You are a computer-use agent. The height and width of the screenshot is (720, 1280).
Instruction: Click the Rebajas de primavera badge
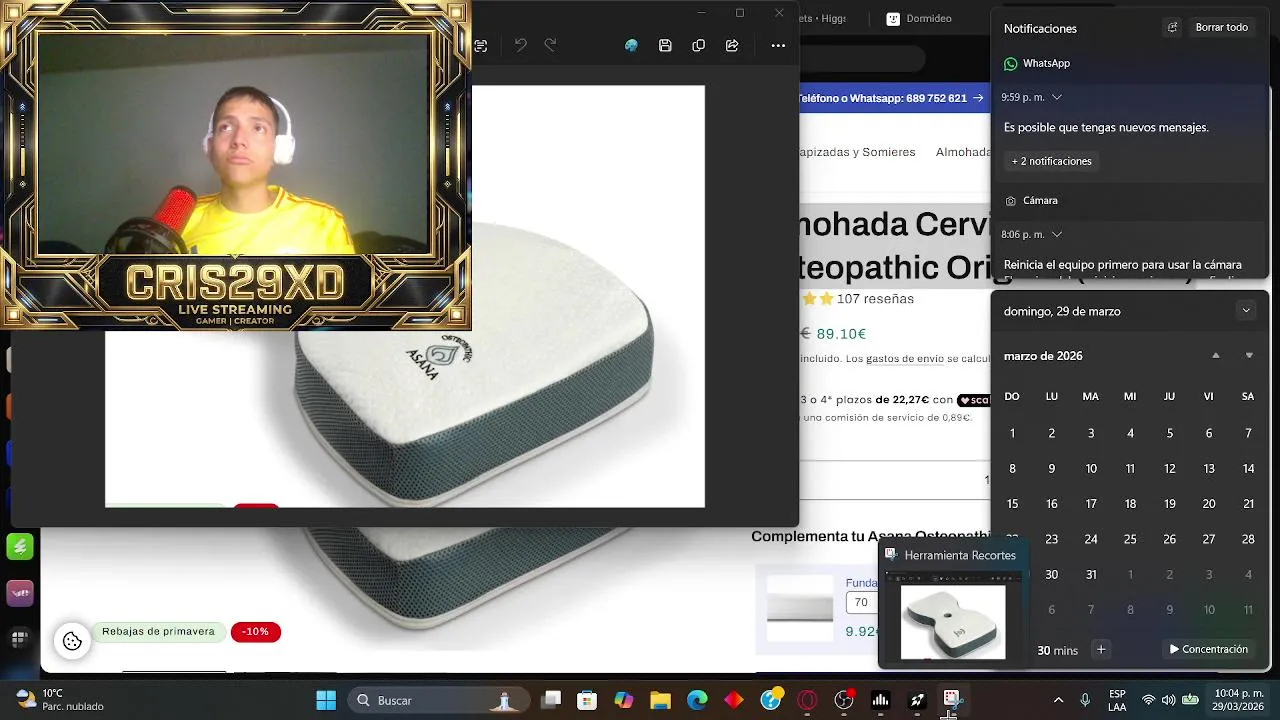[x=158, y=632]
